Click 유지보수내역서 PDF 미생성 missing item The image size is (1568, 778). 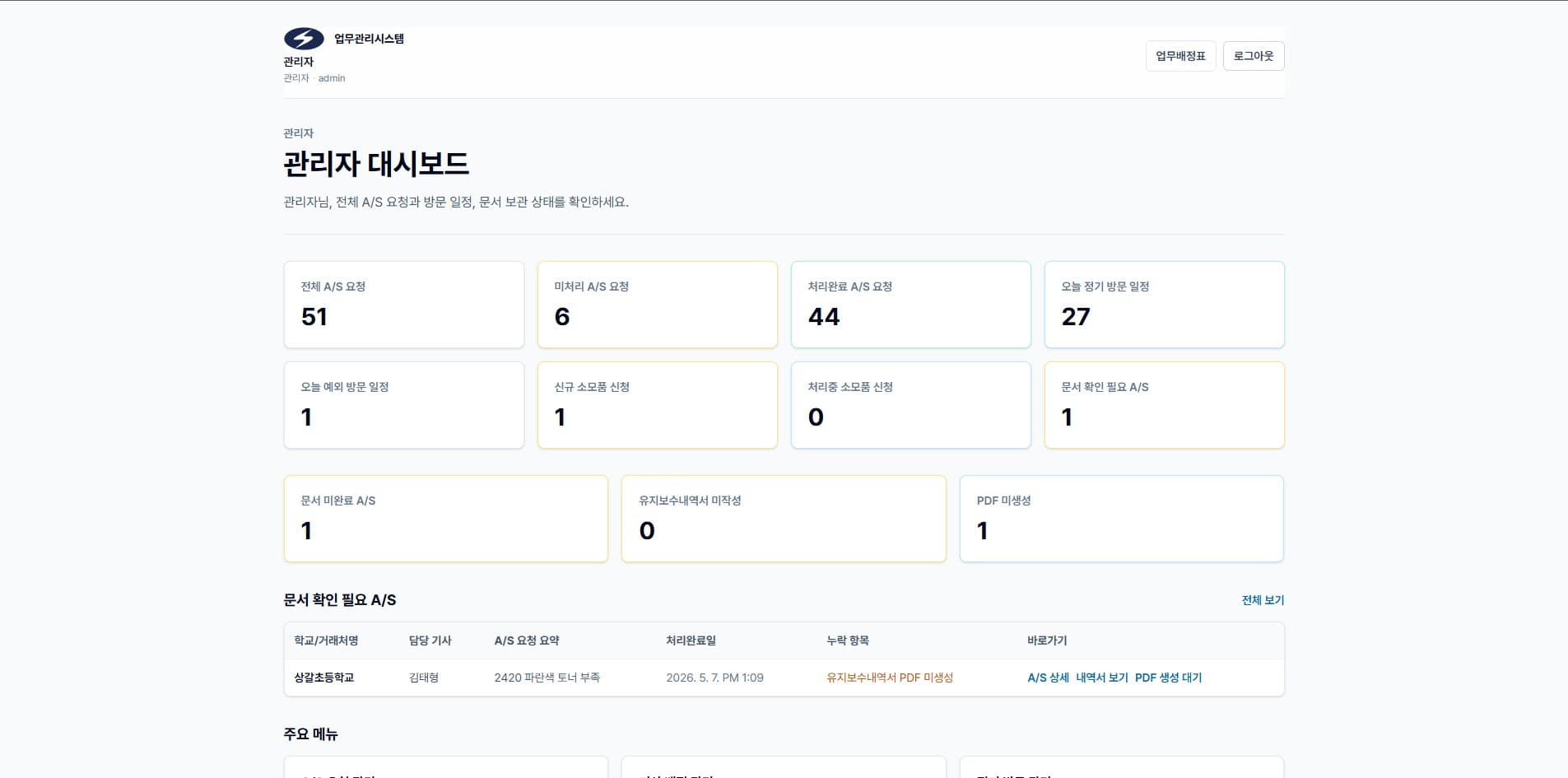coord(890,678)
